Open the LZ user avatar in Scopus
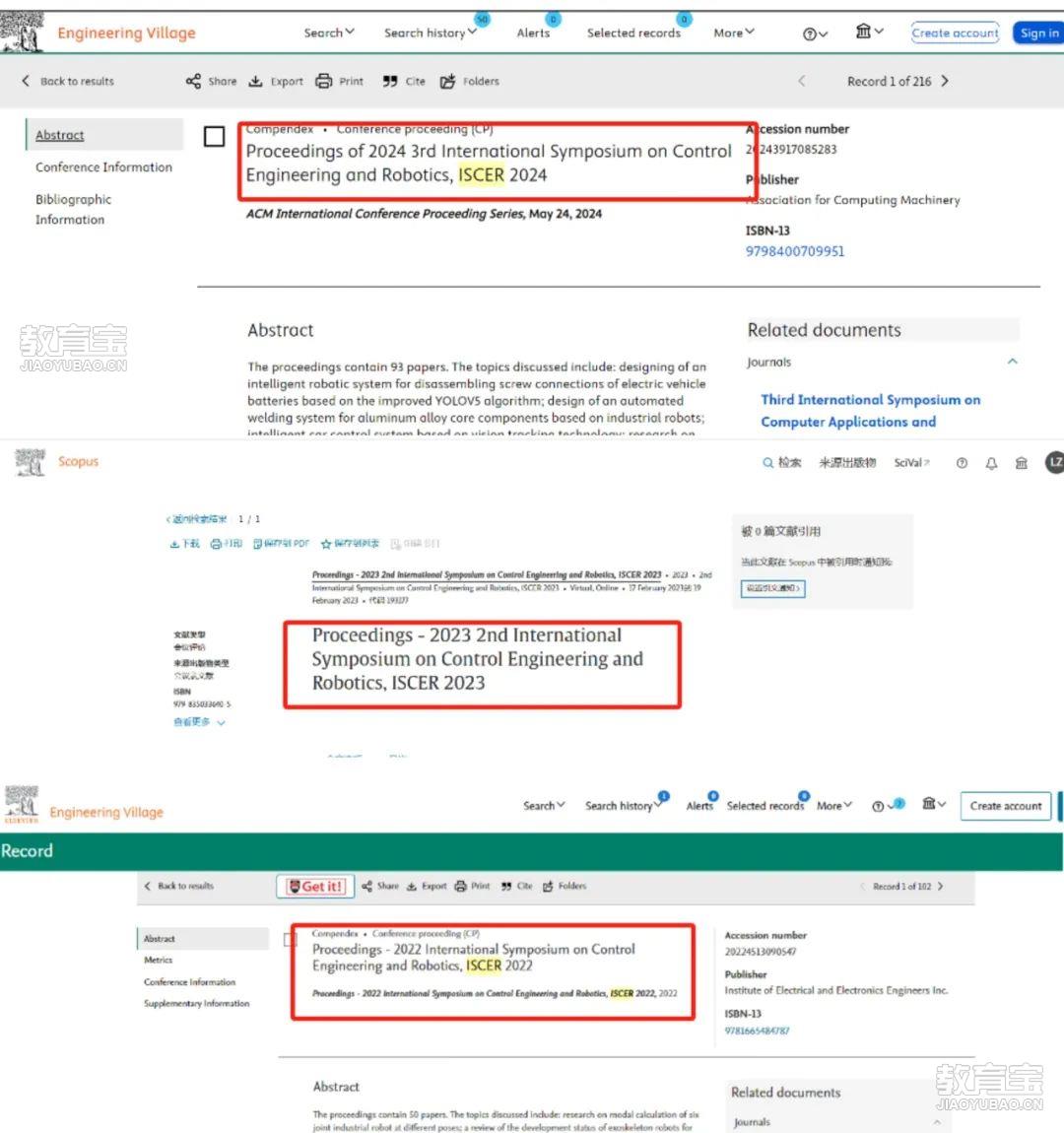 tap(1054, 462)
